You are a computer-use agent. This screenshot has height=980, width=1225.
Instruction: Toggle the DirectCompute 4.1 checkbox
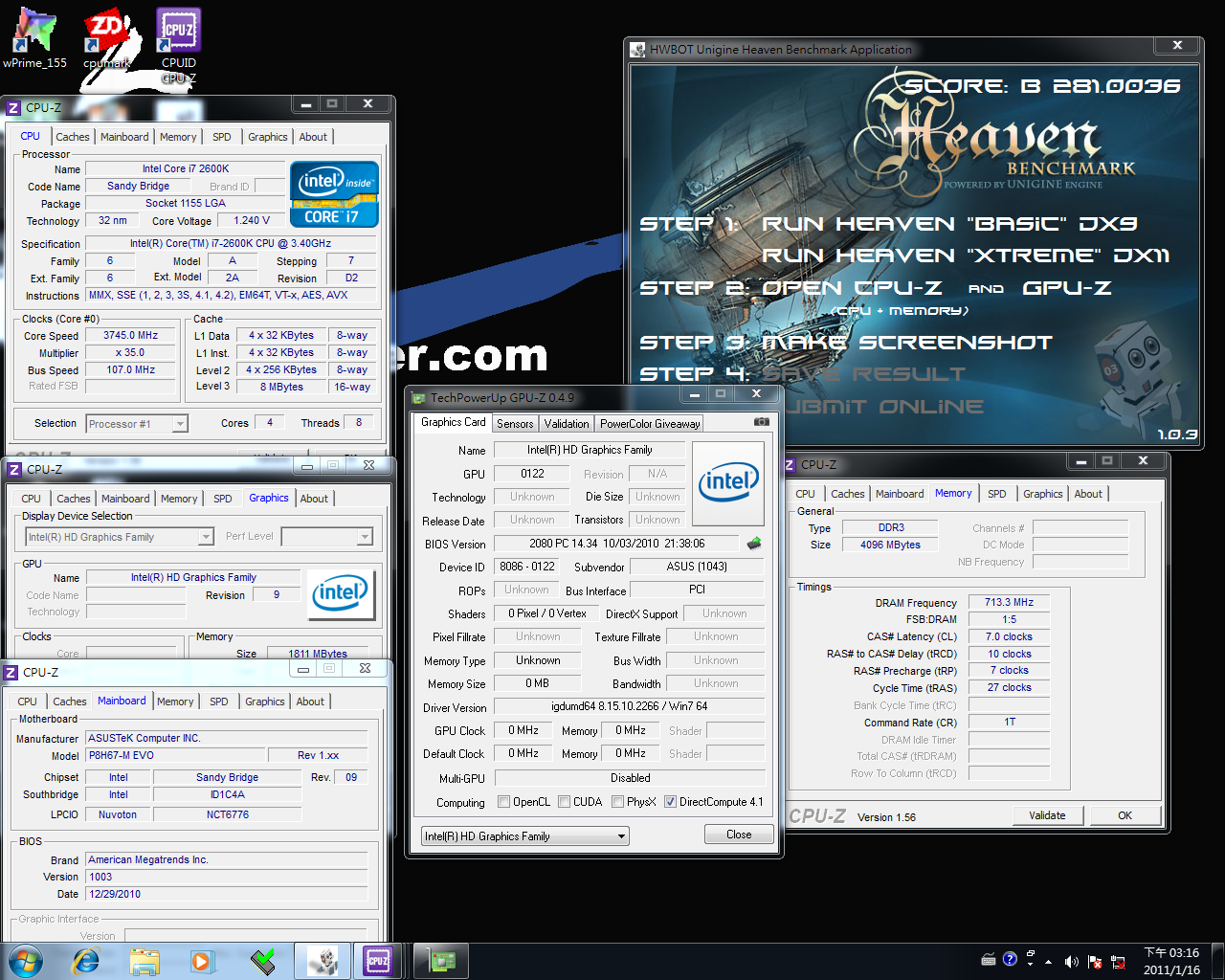click(671, 802)
